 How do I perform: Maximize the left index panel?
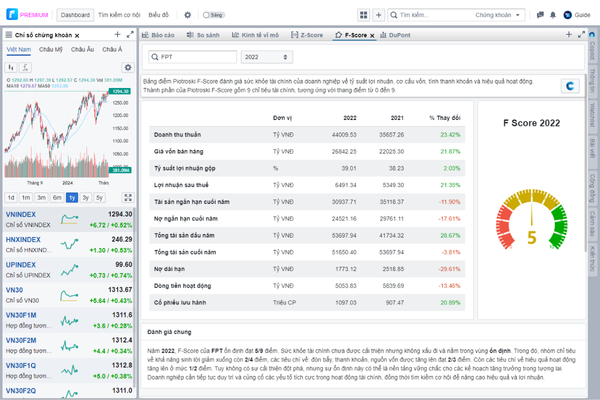tap(130, 34)
